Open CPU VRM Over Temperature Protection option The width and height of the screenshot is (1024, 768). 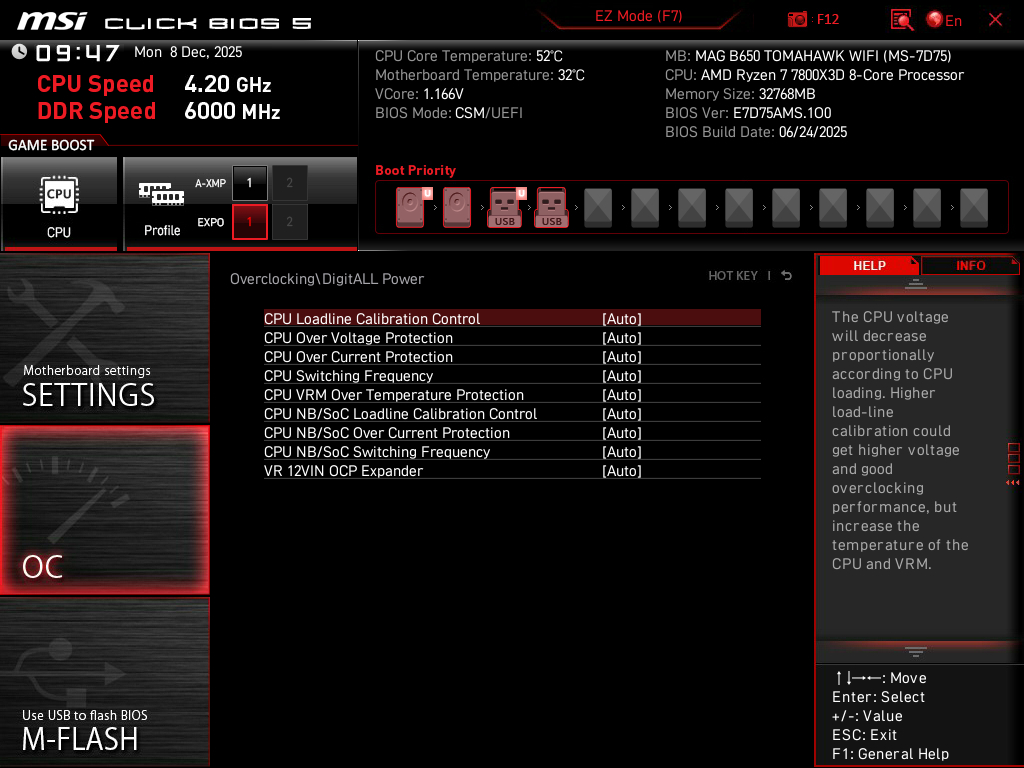click(512, 394)
